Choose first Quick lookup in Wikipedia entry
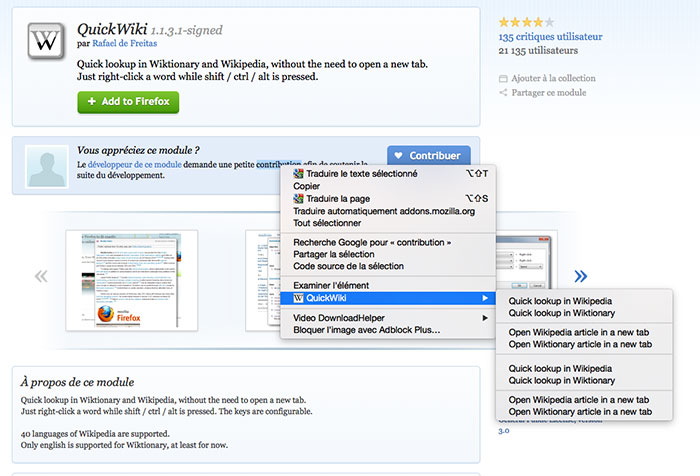The image size is (700, 476). coord(584,301)
